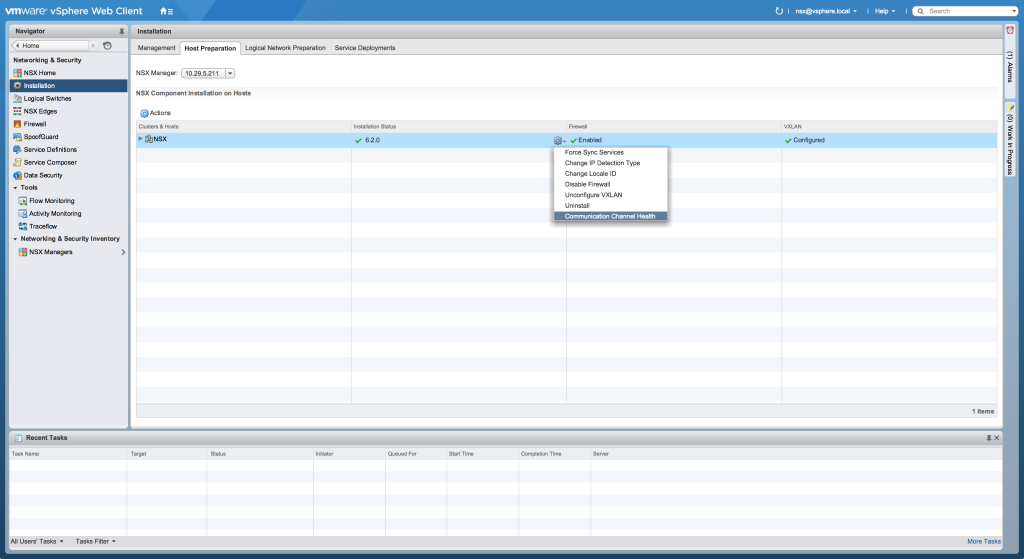Open the Service Deployments tab

(x=365, y=48)
